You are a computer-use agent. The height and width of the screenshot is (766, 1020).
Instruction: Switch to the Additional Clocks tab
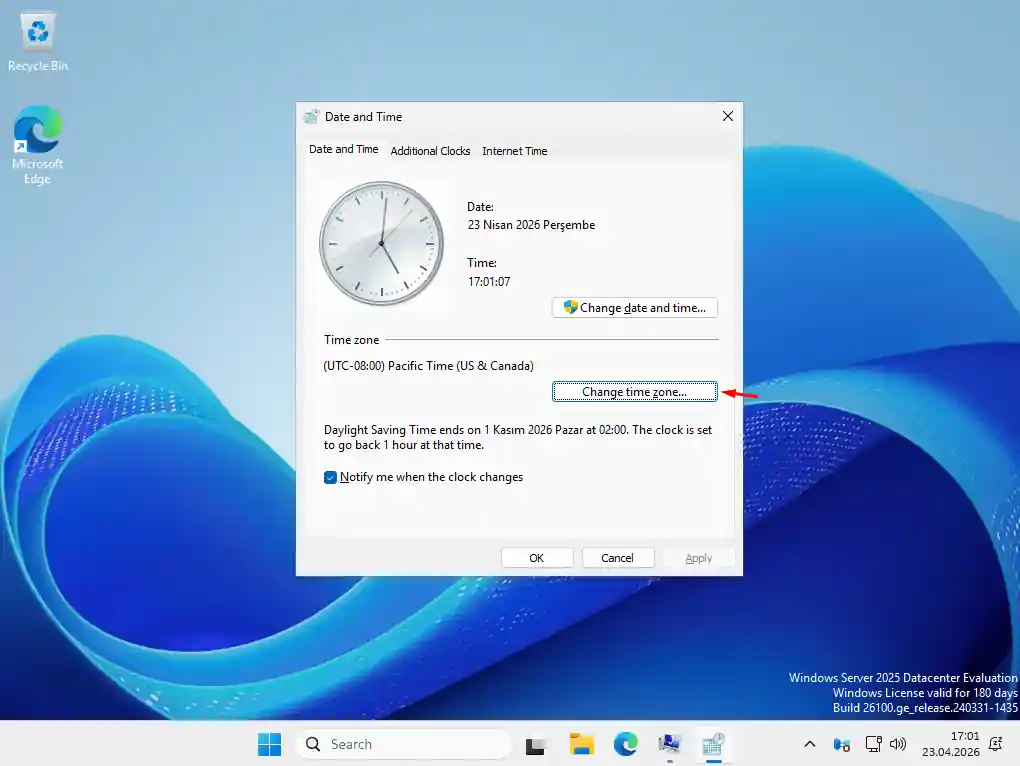coord(430,151)
